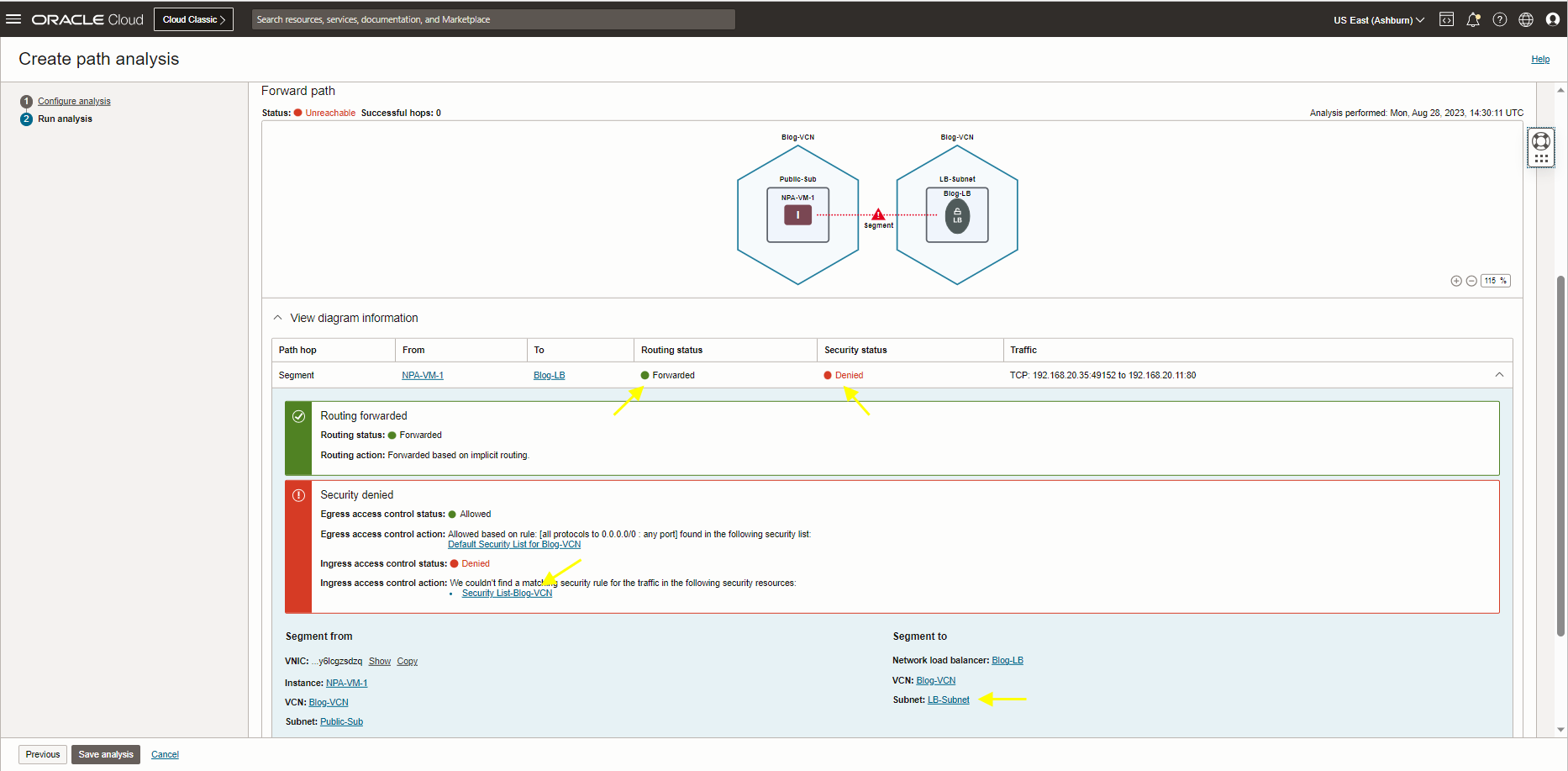The width and height of the screenshot is (1568, 771).
Task: Click the help question mark icon
Action: tap(1500, 19)
